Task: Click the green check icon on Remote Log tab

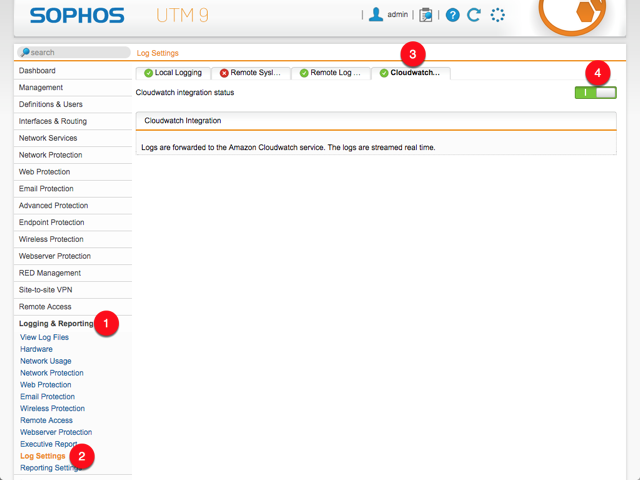Action: point(304,73)
